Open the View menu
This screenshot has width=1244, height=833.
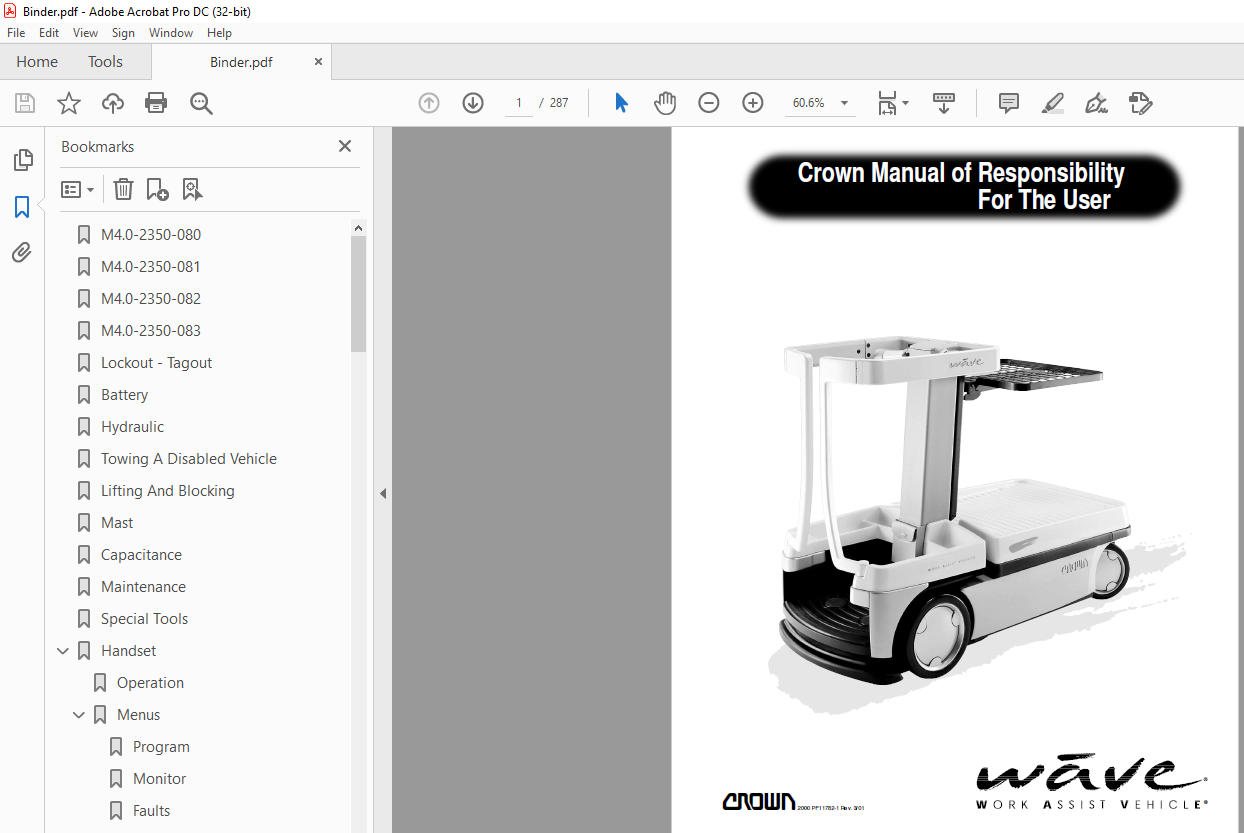pos(86,33)
